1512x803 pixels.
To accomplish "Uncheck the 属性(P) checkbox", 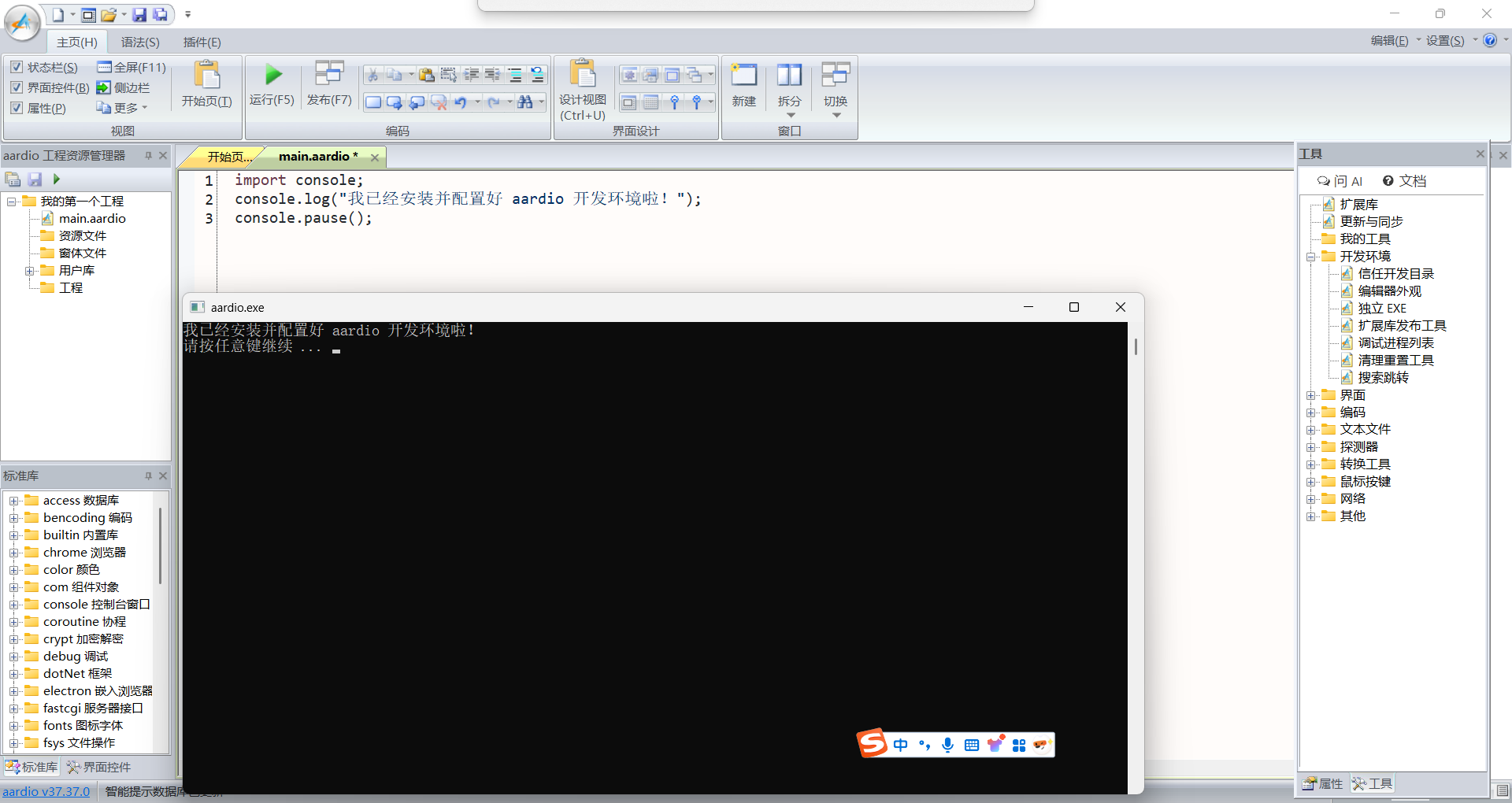I will click(17, 108).
